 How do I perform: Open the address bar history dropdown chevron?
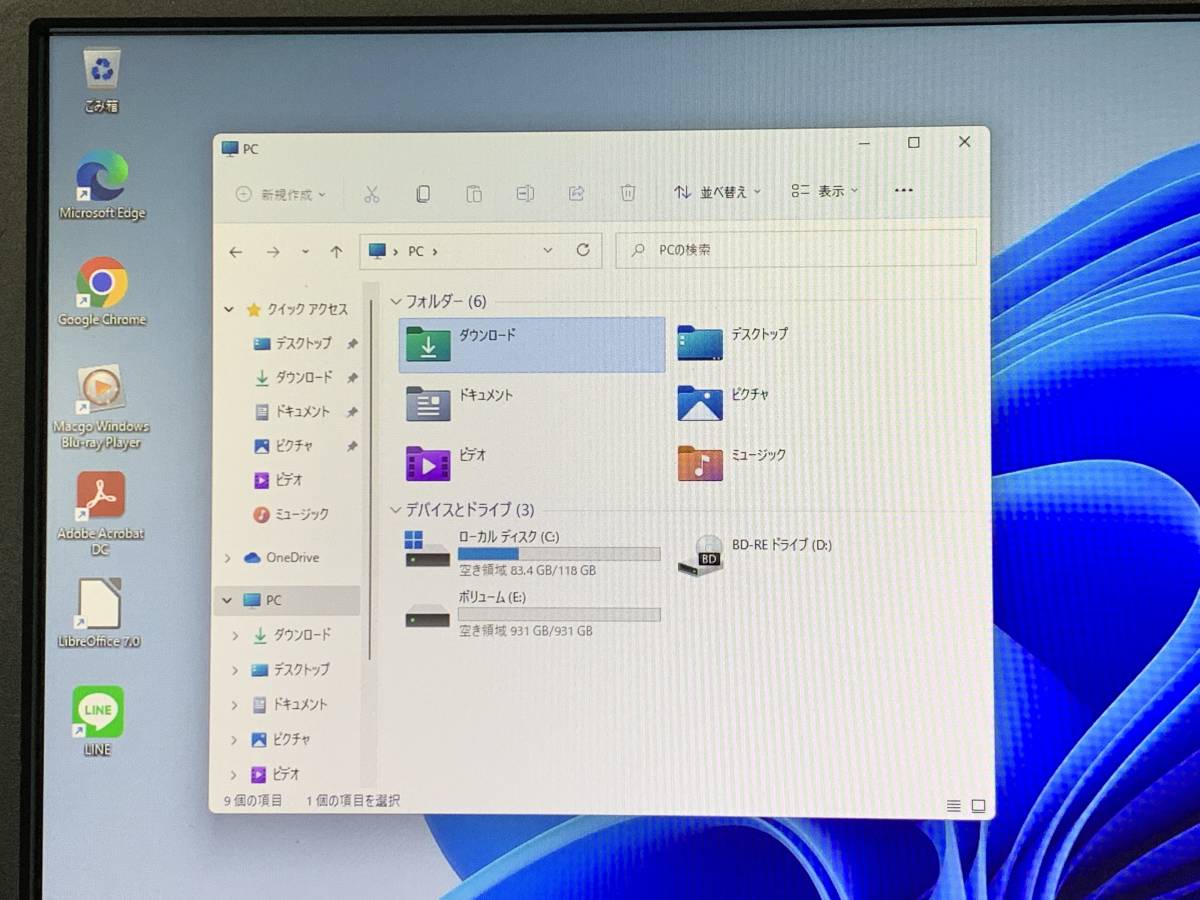pos(548,251)
